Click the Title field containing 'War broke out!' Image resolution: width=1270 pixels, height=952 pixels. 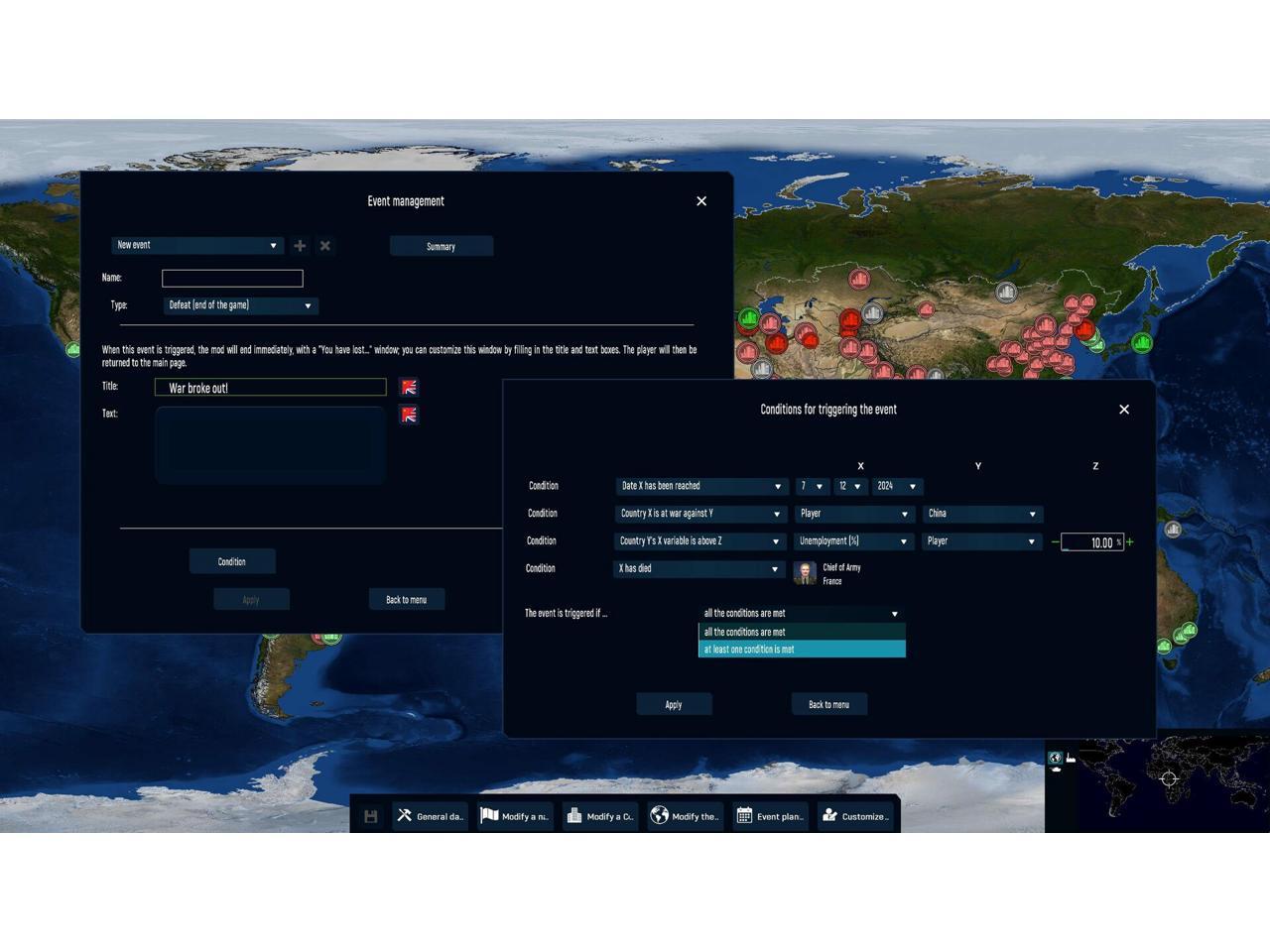tap(271, 388)
